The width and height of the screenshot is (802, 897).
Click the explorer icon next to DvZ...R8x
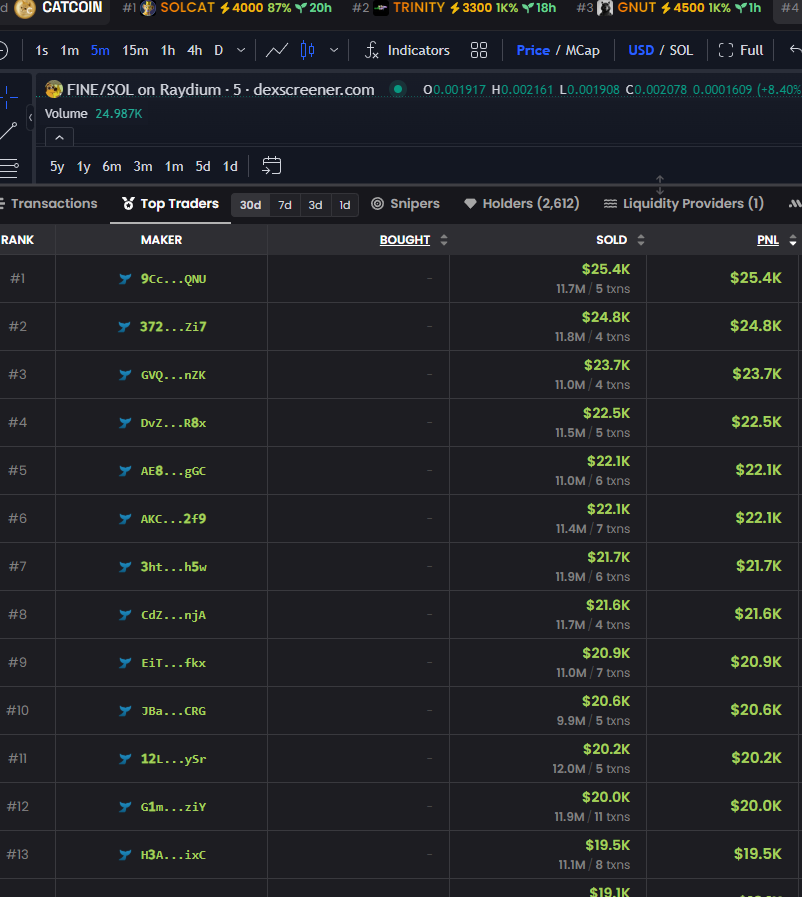click(125, 423)
